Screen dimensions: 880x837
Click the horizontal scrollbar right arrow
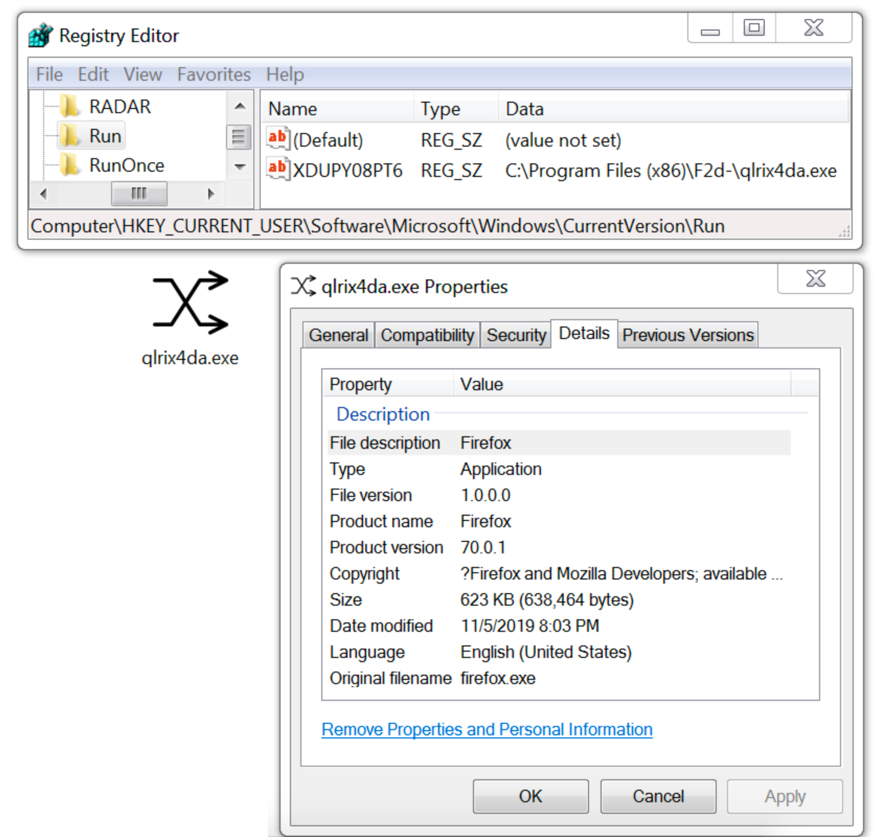(211, 193)
